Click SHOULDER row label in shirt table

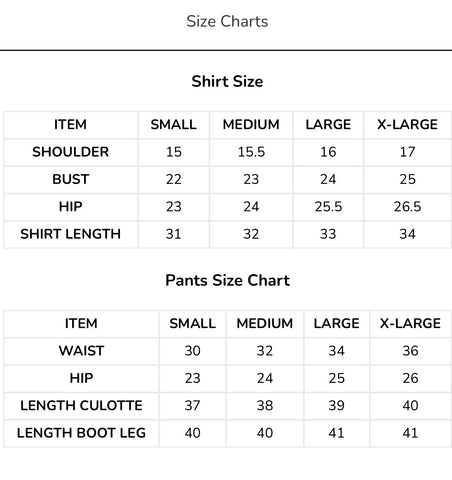pyautogui.click(x=70, y=152)
